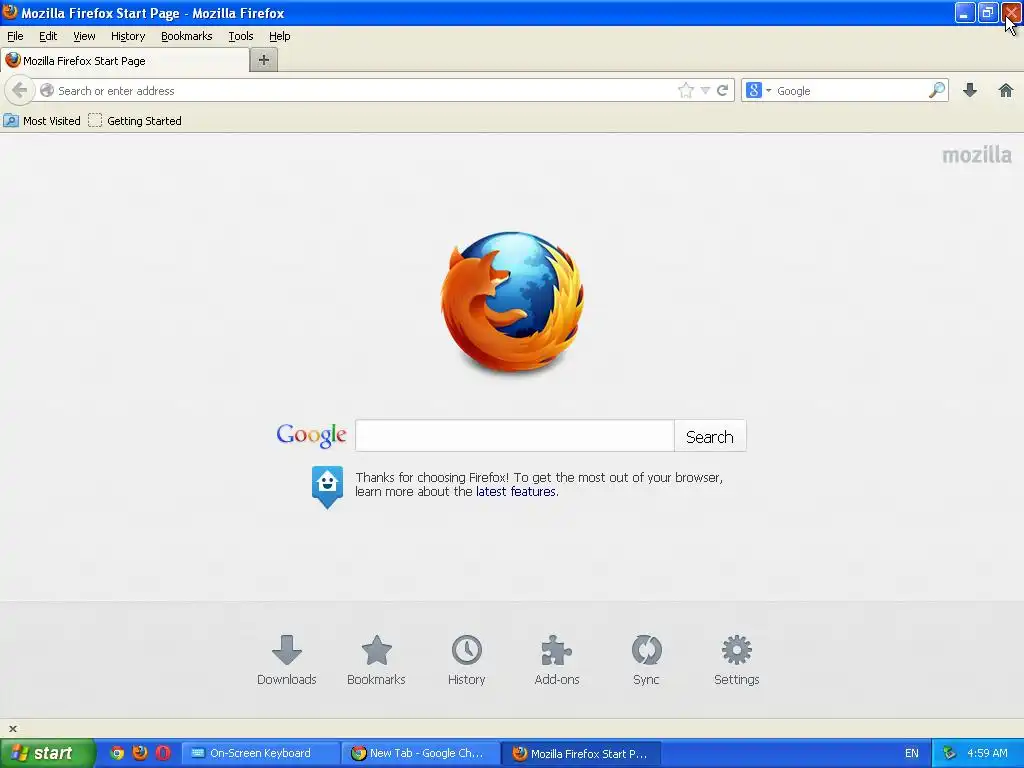The image size is (1024, 768).
Task: Launch Firefox from quick launch
Action: pyautogui.click(x=140, y=753)
